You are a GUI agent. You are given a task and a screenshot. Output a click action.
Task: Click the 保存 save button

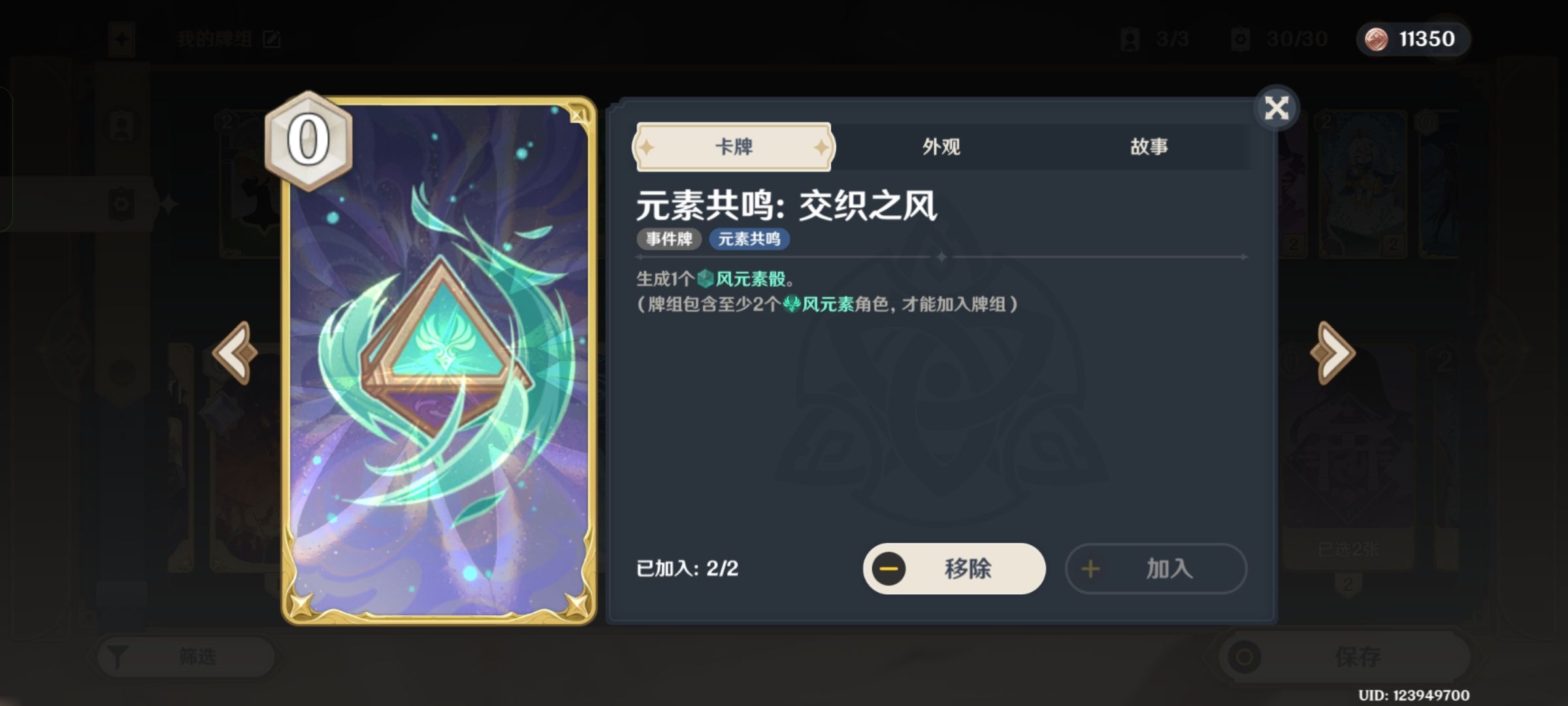pyautogui.click(x=1346, y=656)
